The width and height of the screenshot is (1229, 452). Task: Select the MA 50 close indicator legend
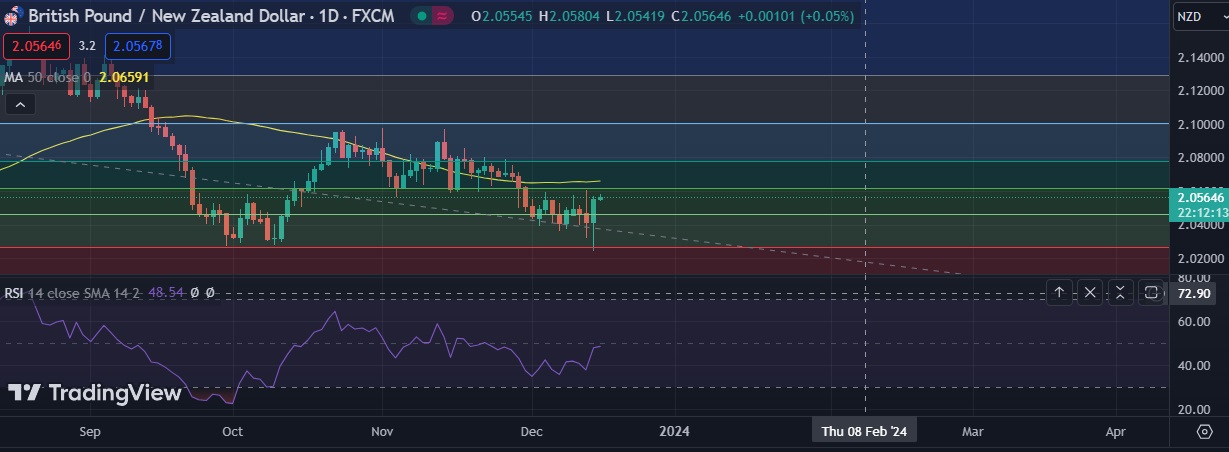click(x=48, y=76)
